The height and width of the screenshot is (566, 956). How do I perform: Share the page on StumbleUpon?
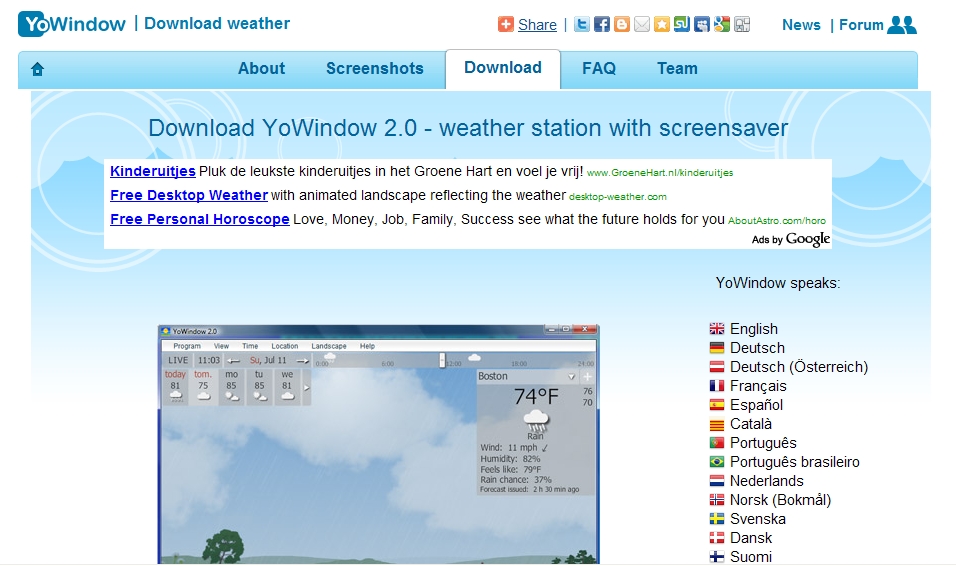coord(682,24)
